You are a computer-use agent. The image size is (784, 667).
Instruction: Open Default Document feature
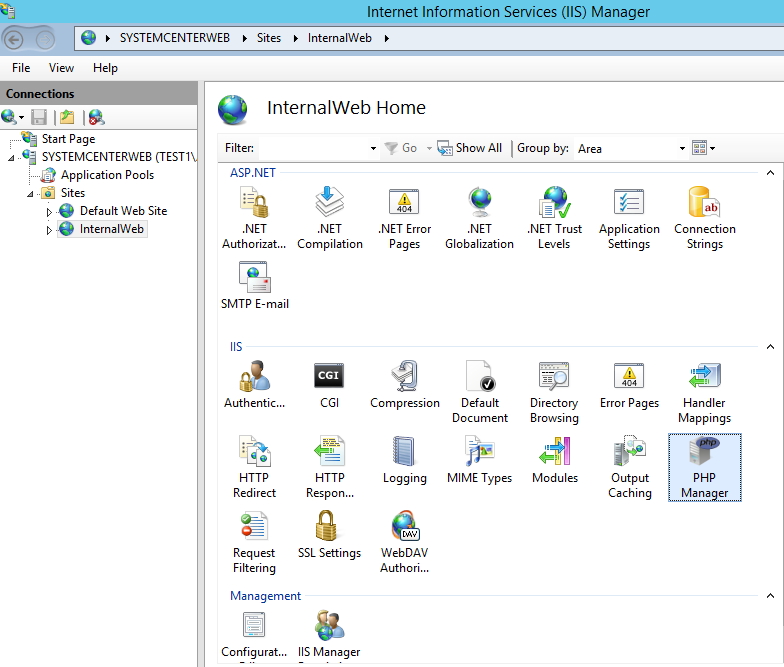[480, 392]
